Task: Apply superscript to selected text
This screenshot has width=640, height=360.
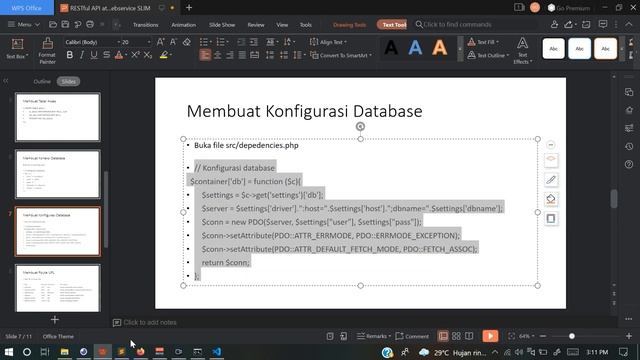Action: click(135, 55)
